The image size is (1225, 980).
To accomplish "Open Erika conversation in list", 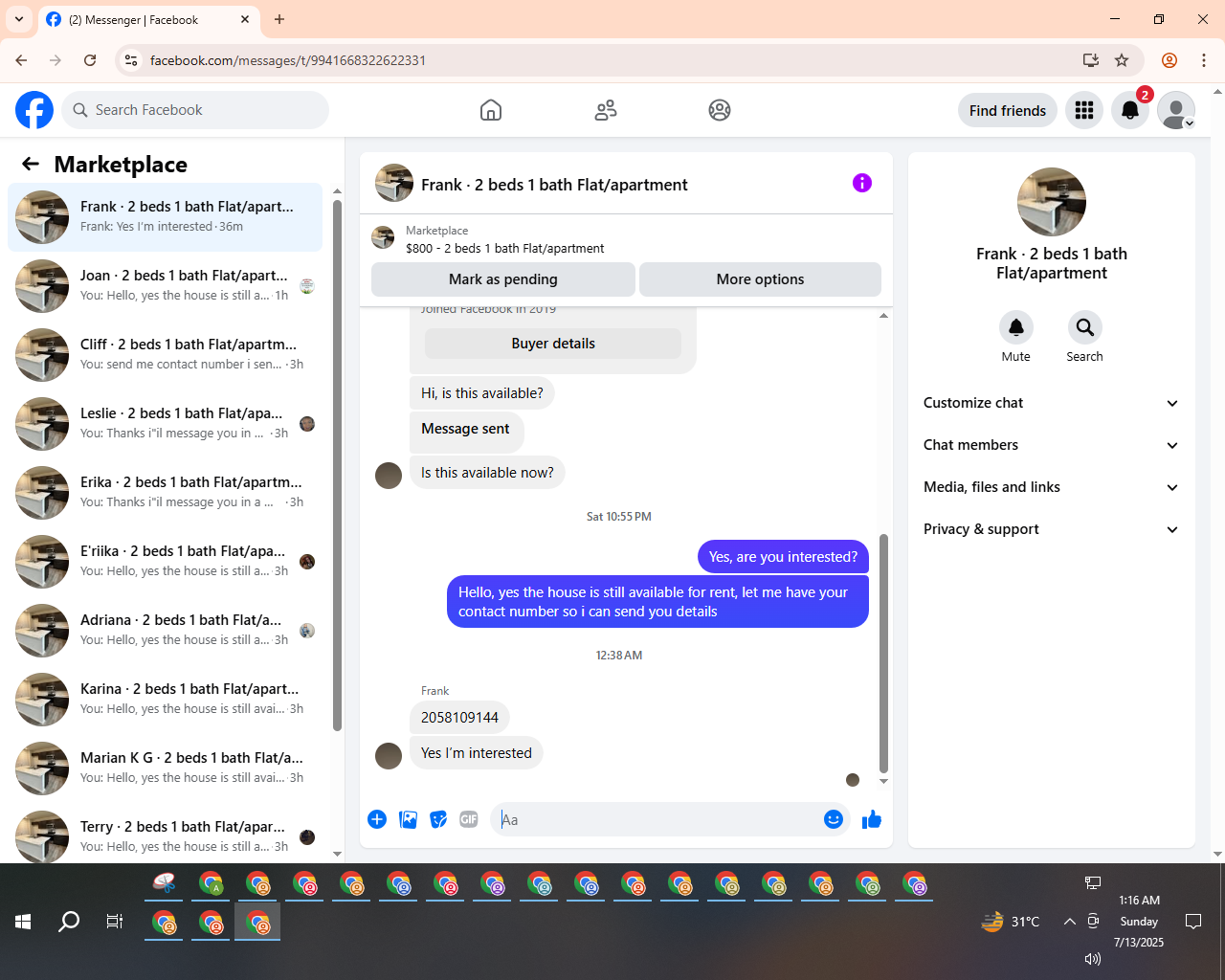I will (x=166, y=493).
